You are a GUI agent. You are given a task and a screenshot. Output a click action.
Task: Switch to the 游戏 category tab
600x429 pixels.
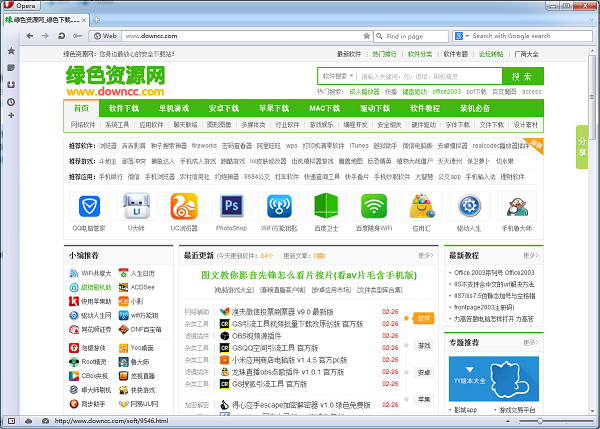coord(424,346)
